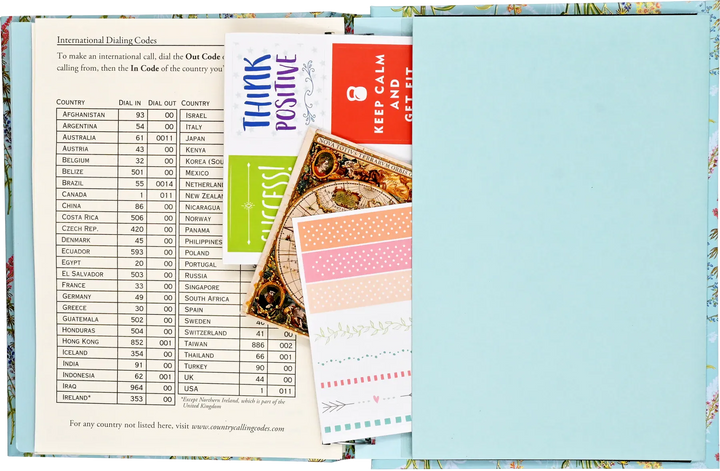This screenshot has height=471, width=720.
Task: Select the Afghanistan row in table
Action: (x=117, y=114)
